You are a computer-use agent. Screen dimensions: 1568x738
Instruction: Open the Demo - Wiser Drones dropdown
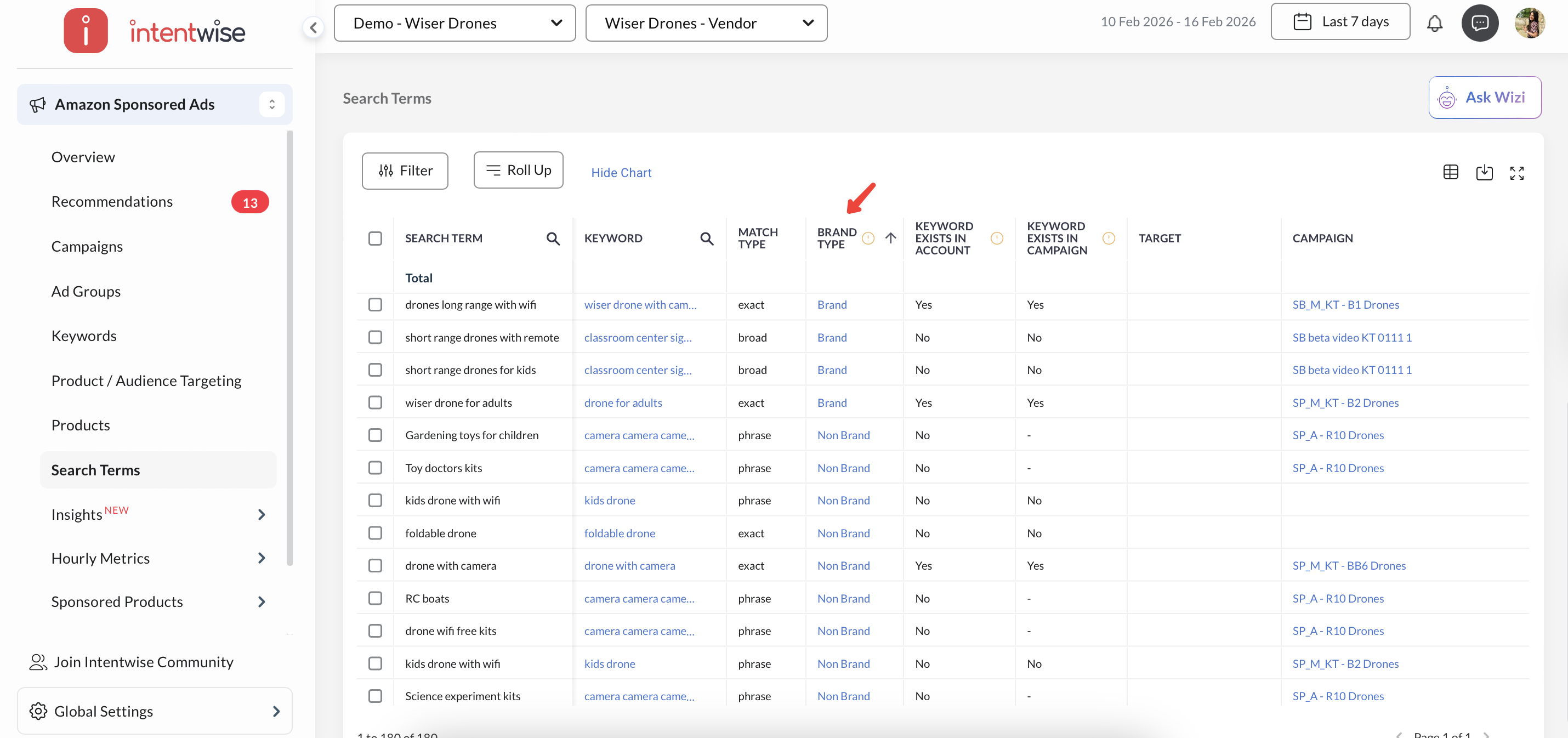[x=454, y=23]
